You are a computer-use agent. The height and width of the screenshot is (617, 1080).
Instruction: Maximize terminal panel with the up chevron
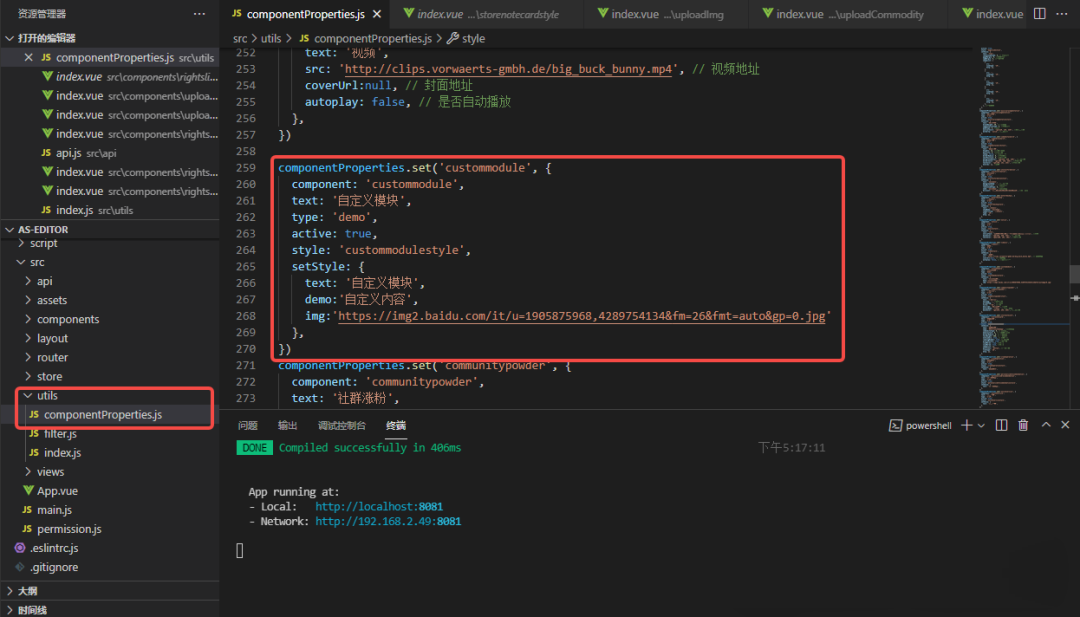click(1045, 425)
